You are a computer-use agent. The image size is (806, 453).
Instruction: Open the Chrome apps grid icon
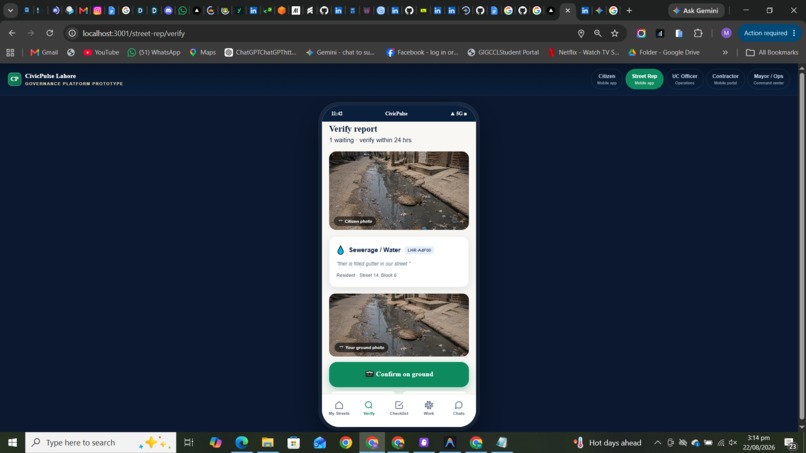pyautogui.click(x=10, y=52)
